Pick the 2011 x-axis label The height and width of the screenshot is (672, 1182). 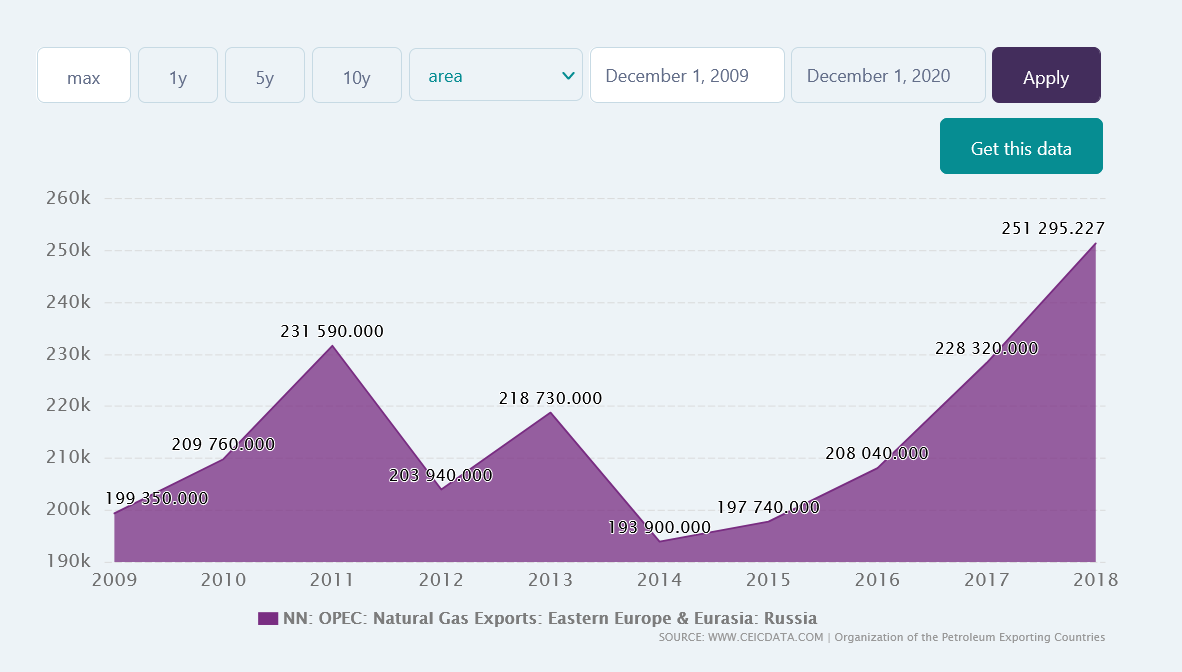(x=332, y=580)
